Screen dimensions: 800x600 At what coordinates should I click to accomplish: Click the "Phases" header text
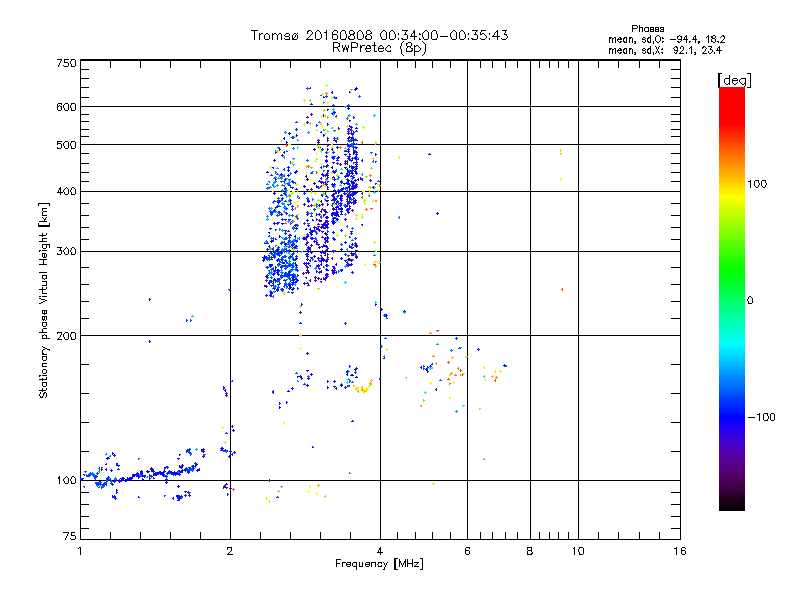click(647, 29)
